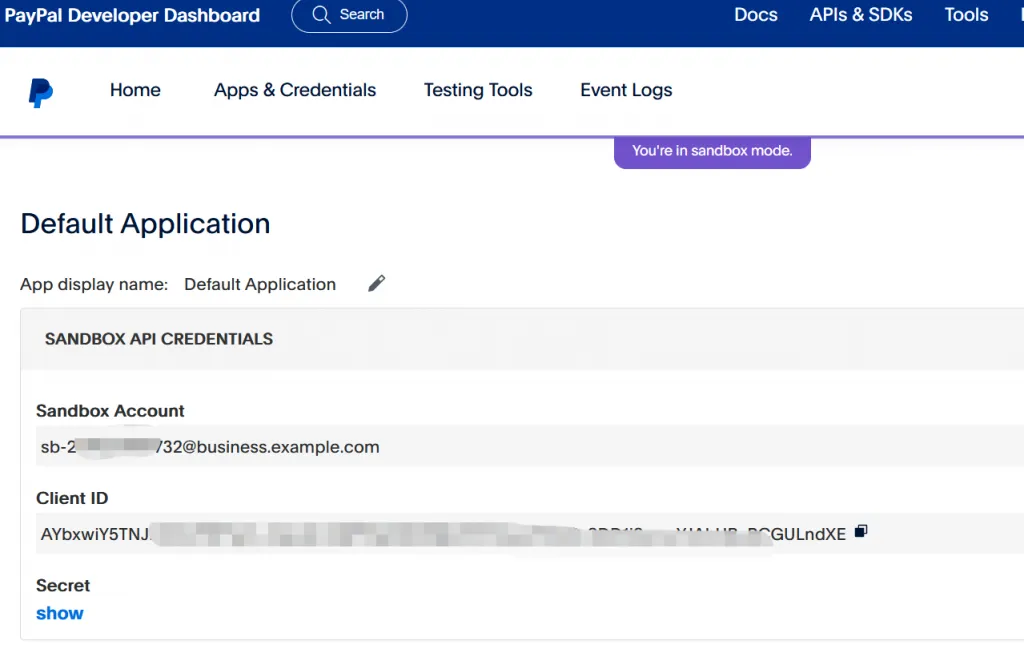Navigate to Event Logs tab
Viewport: 1024px width, 649px height.
626,90
